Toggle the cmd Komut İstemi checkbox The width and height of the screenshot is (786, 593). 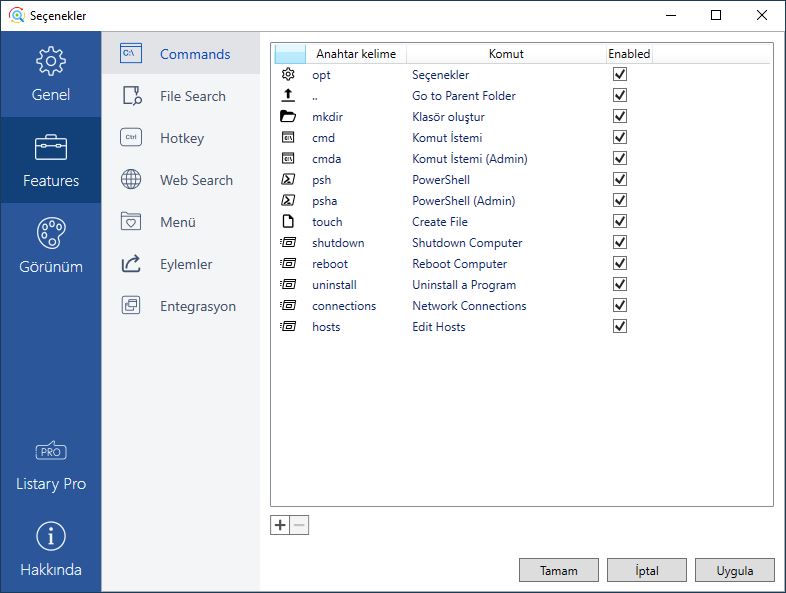620,137
